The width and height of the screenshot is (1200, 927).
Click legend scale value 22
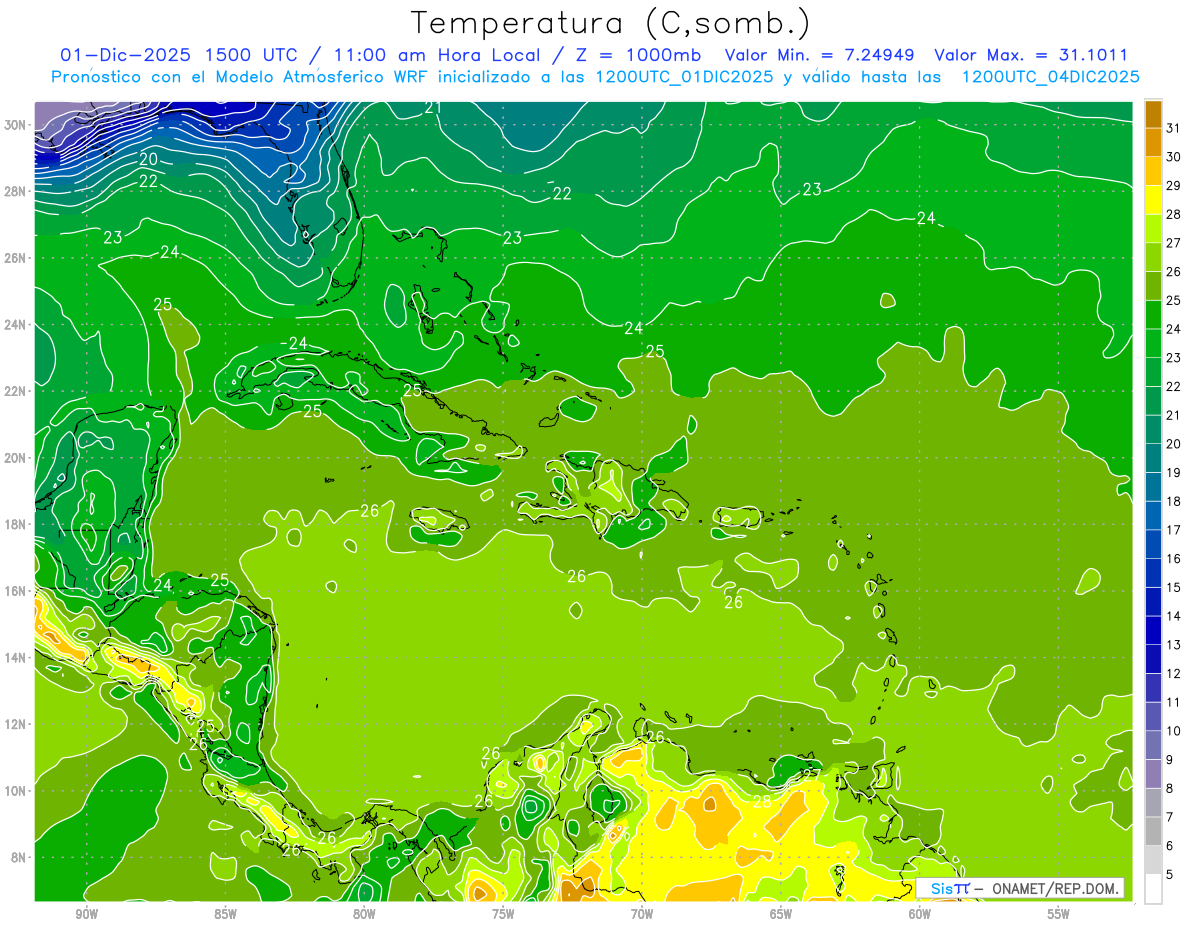pyautogui.click(x=1174, y=386)
